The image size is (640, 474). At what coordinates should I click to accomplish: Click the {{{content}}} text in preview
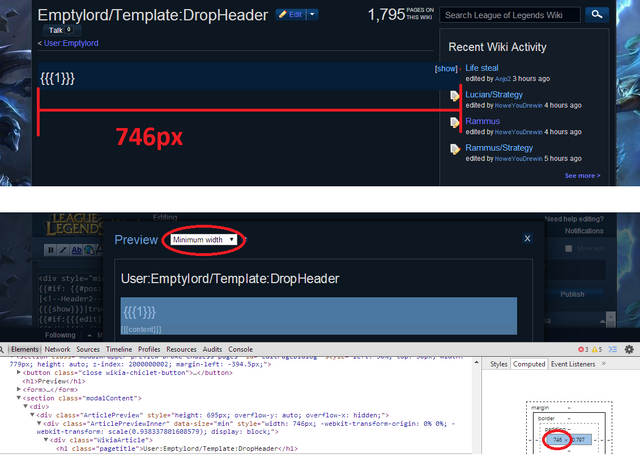[141, 329]
